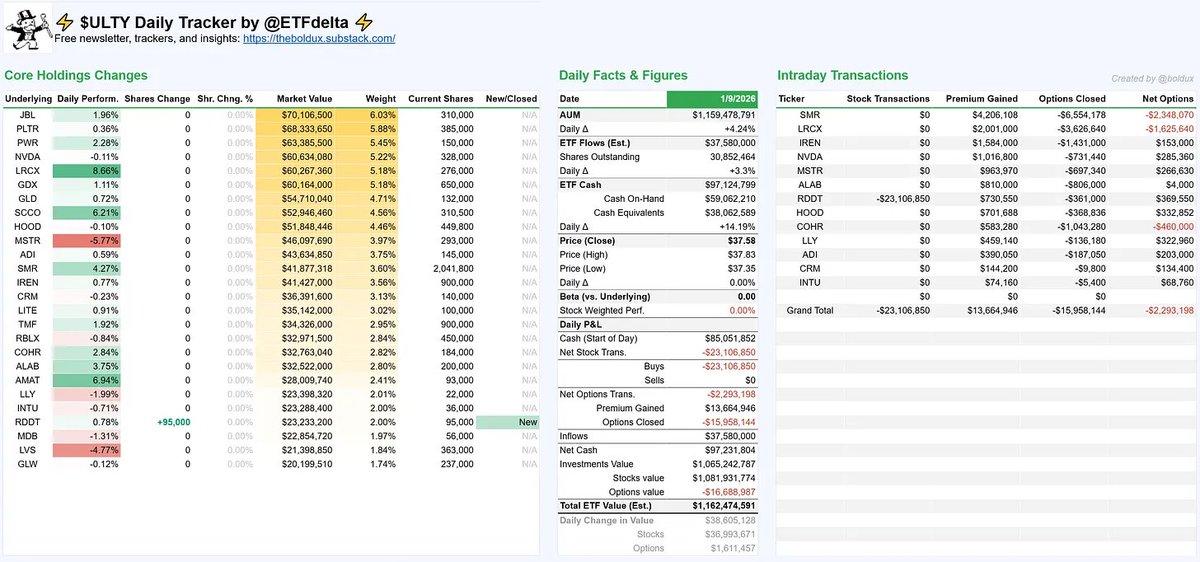Screen dimensions: 1200x562
Task: Click the Premium Gained column header
Action: (981, 99)
